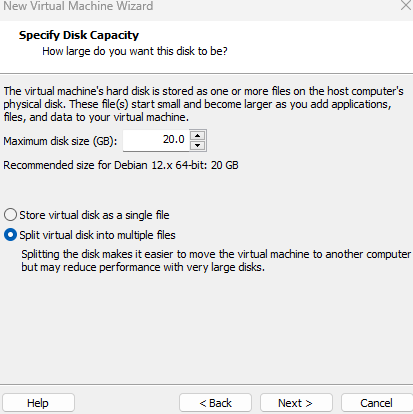Increase maximum disk size with up arrow
Screen dimensions: 413x414
click(x=198, y=135)
